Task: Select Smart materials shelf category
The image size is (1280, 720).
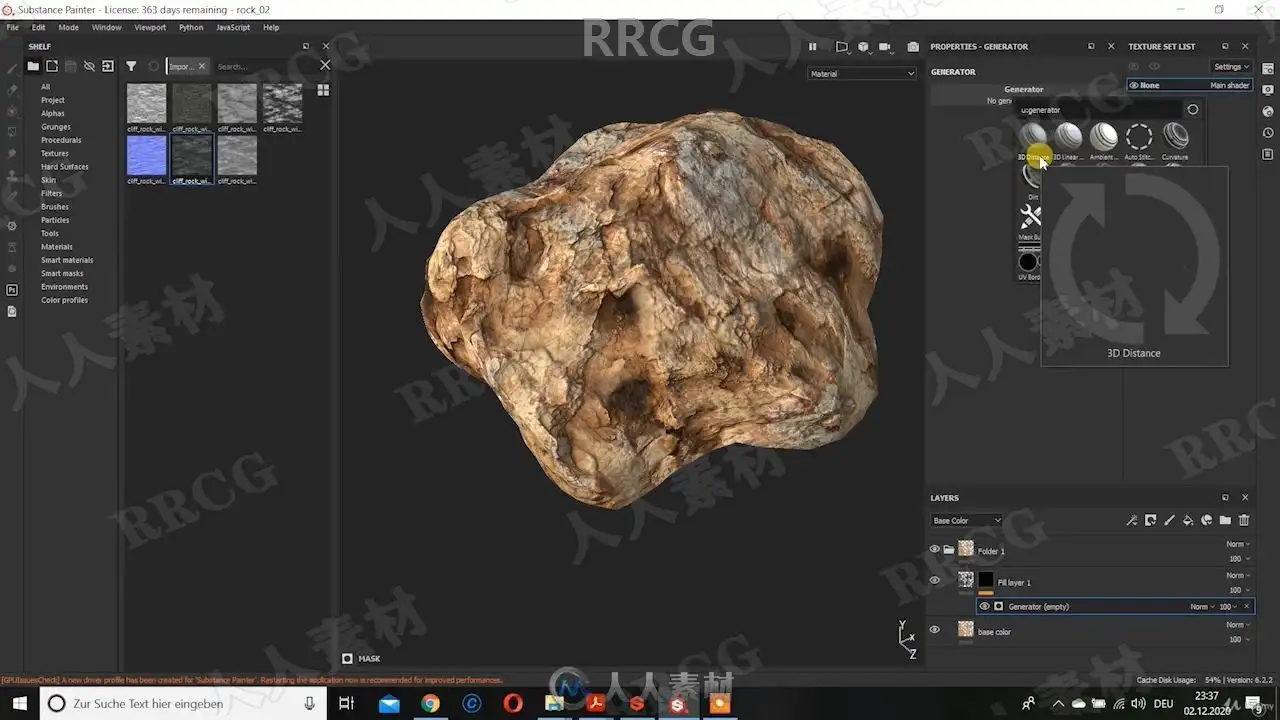Action: coord(67,260)
